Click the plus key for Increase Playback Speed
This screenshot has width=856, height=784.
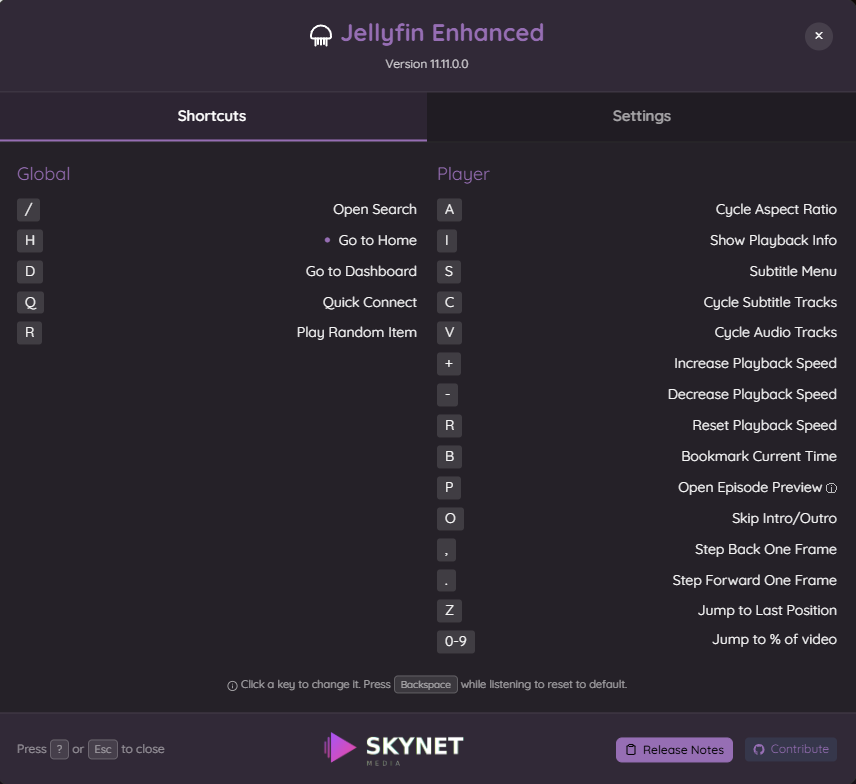pos(449,364)
